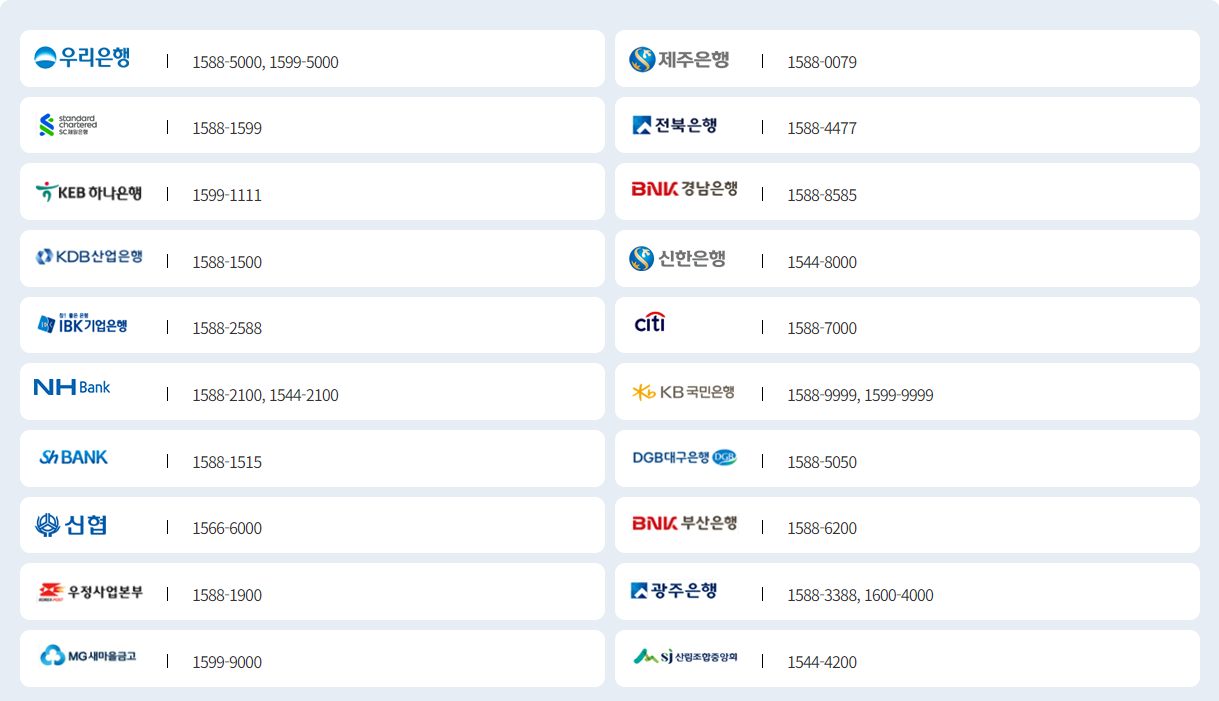Select the number 1588-5050
Image resolution: width=1219 pixels, height=701 pixels.
[x=822, y=462]
